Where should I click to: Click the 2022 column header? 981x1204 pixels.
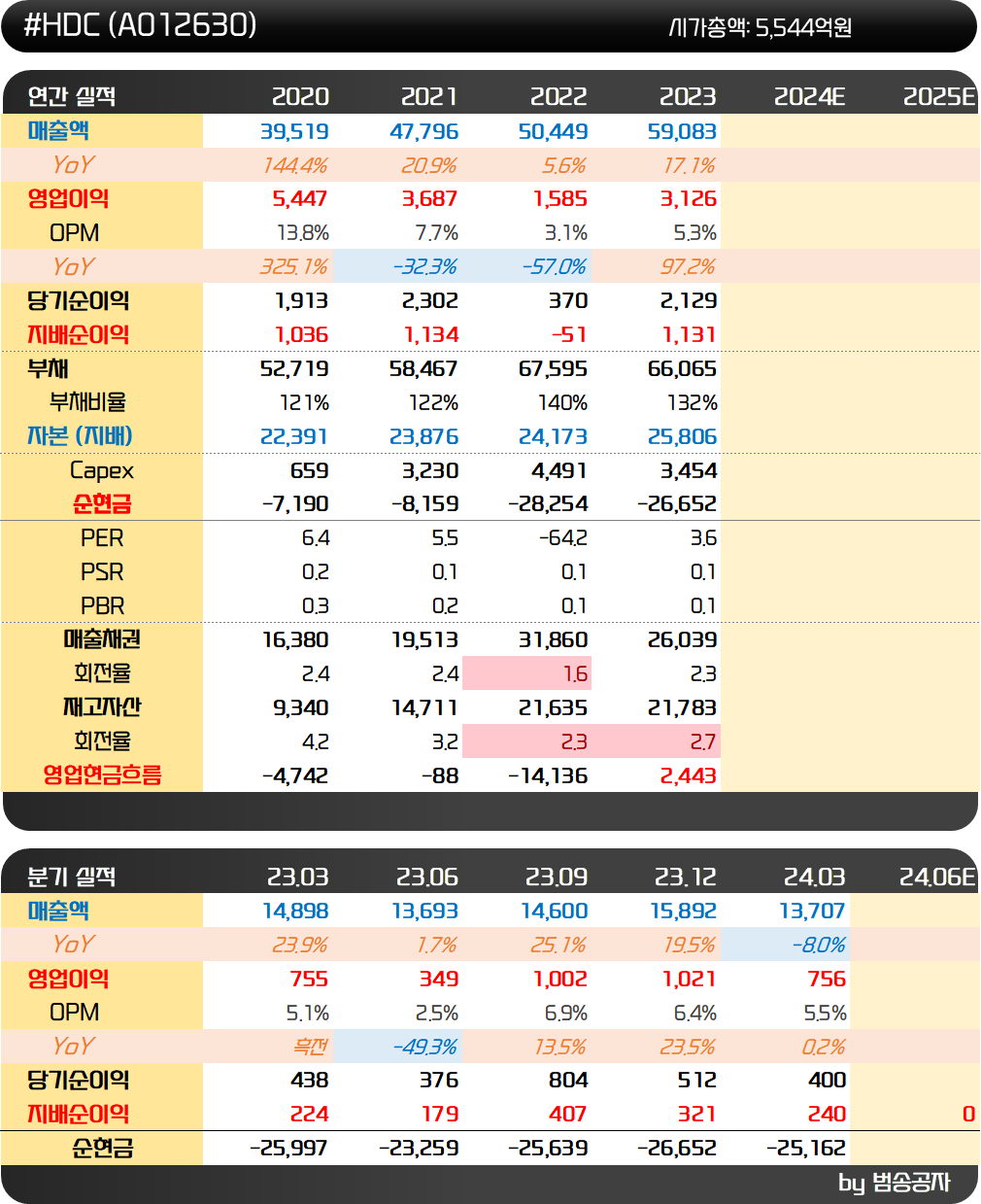pos(558,96)
